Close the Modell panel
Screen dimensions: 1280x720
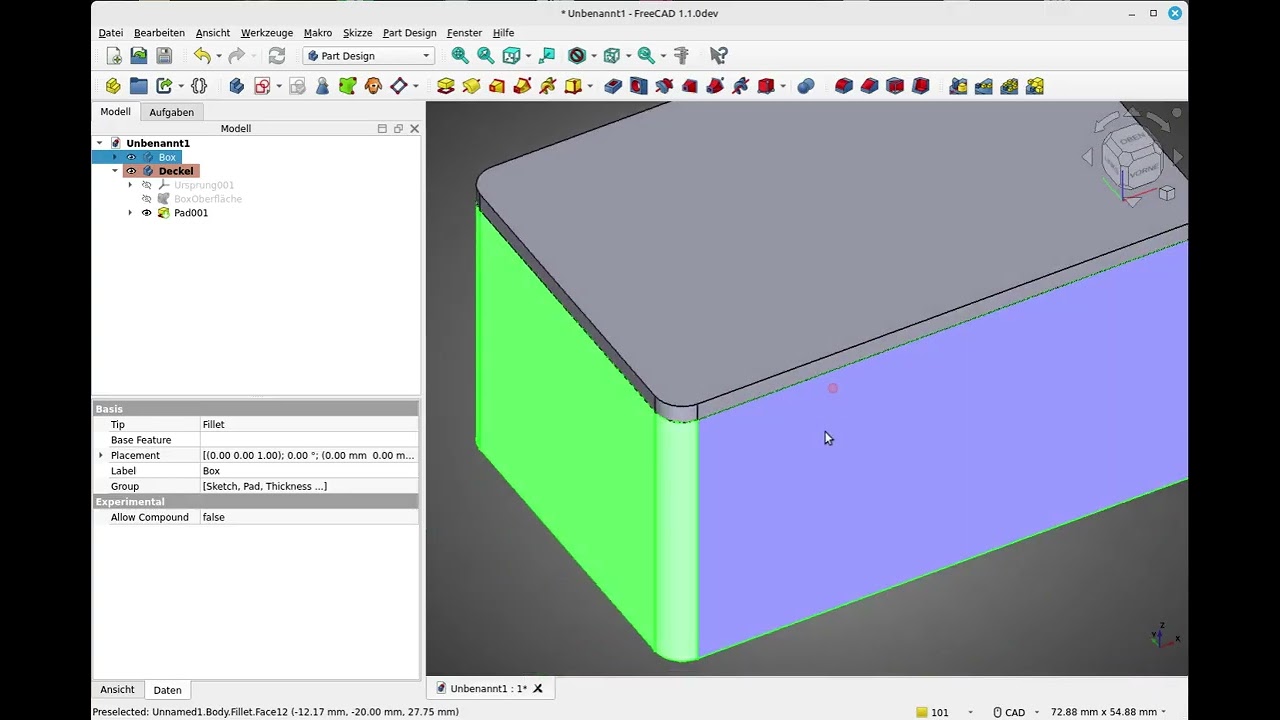pyautogui.click(x=414, y=128)
